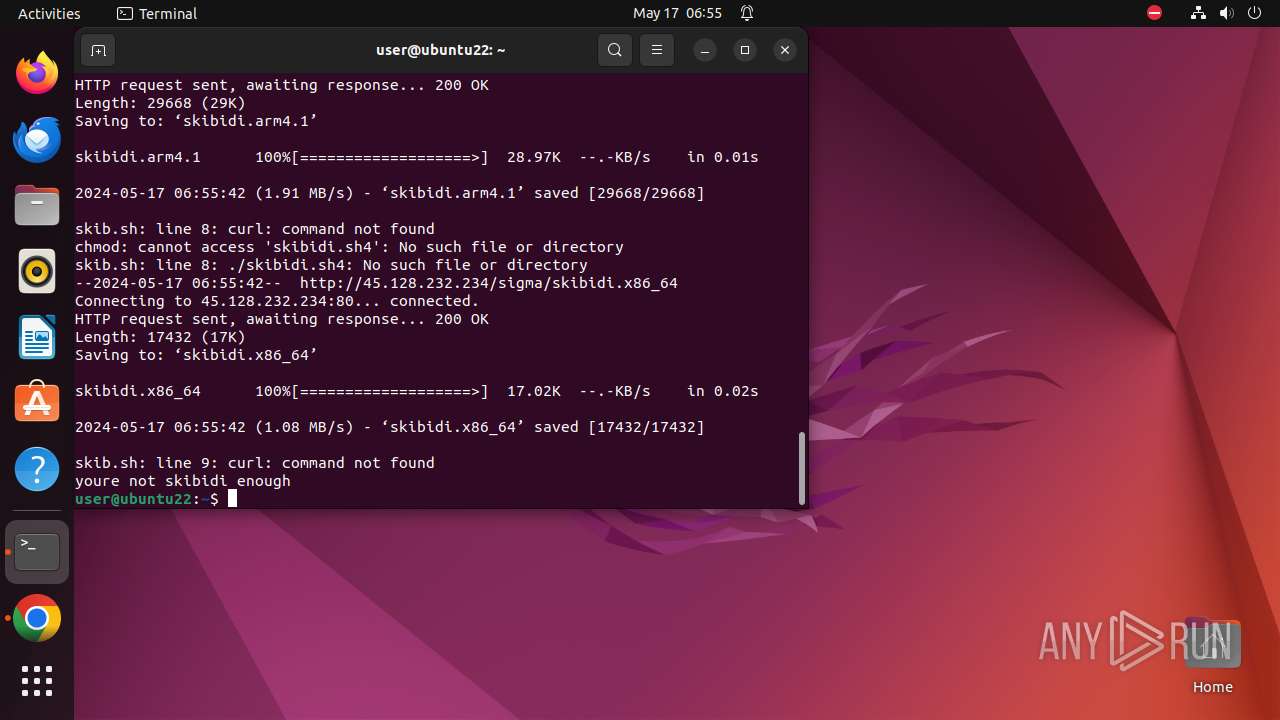Screen dimensions: 1280x720
Task: Launch Google Chrome from dock
Action: 37,619
